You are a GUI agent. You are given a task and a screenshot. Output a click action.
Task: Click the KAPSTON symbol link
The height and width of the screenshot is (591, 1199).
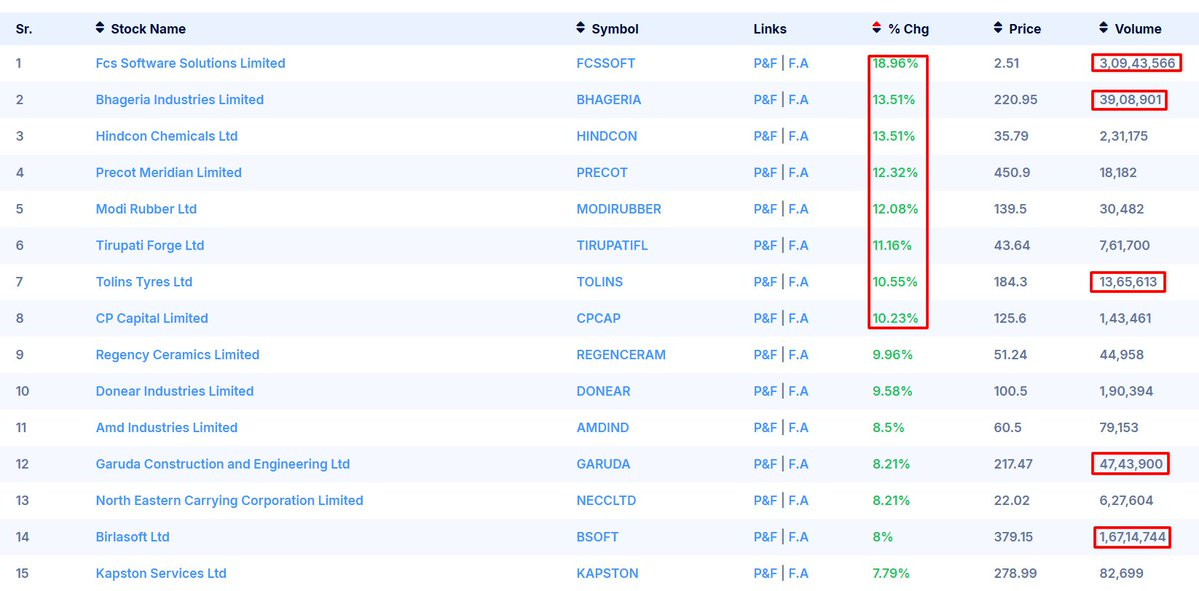(x=607, y=573)
